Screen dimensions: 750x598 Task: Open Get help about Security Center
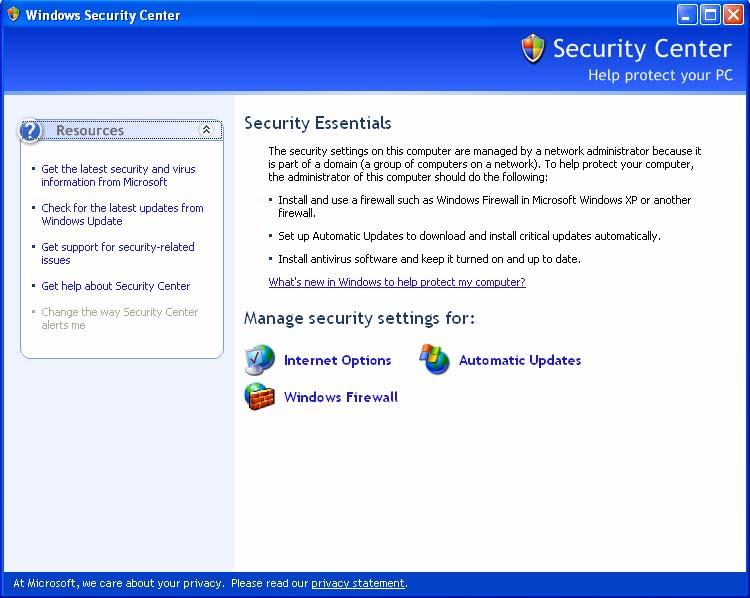tap(116, 286)
